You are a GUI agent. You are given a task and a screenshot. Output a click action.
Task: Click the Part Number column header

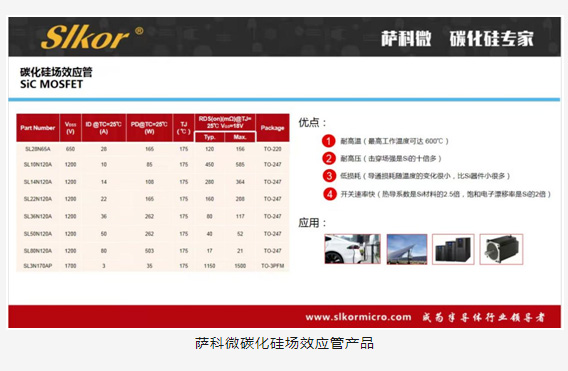[38, 128]
